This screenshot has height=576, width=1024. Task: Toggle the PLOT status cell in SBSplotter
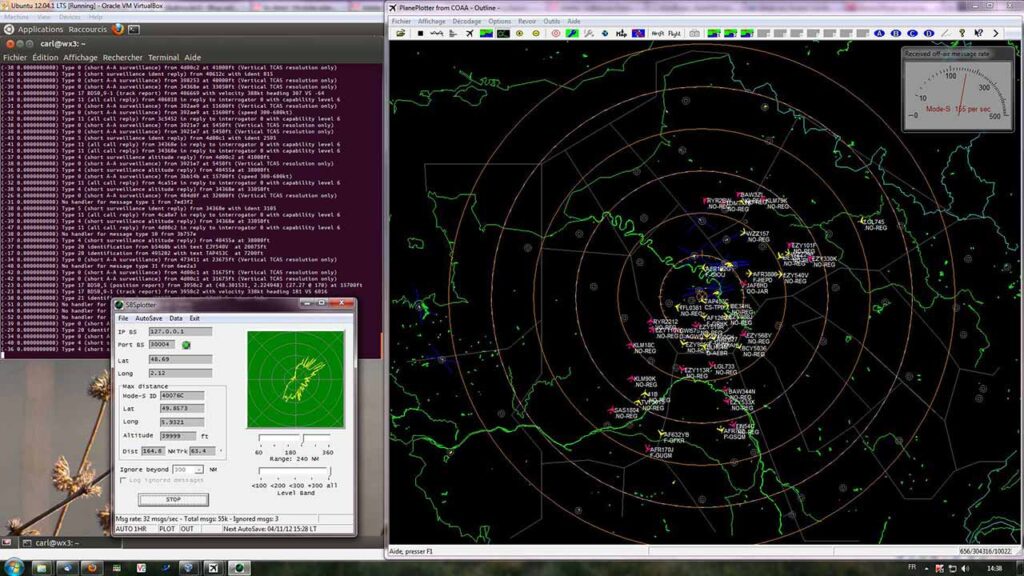click(x=168, y=529)
